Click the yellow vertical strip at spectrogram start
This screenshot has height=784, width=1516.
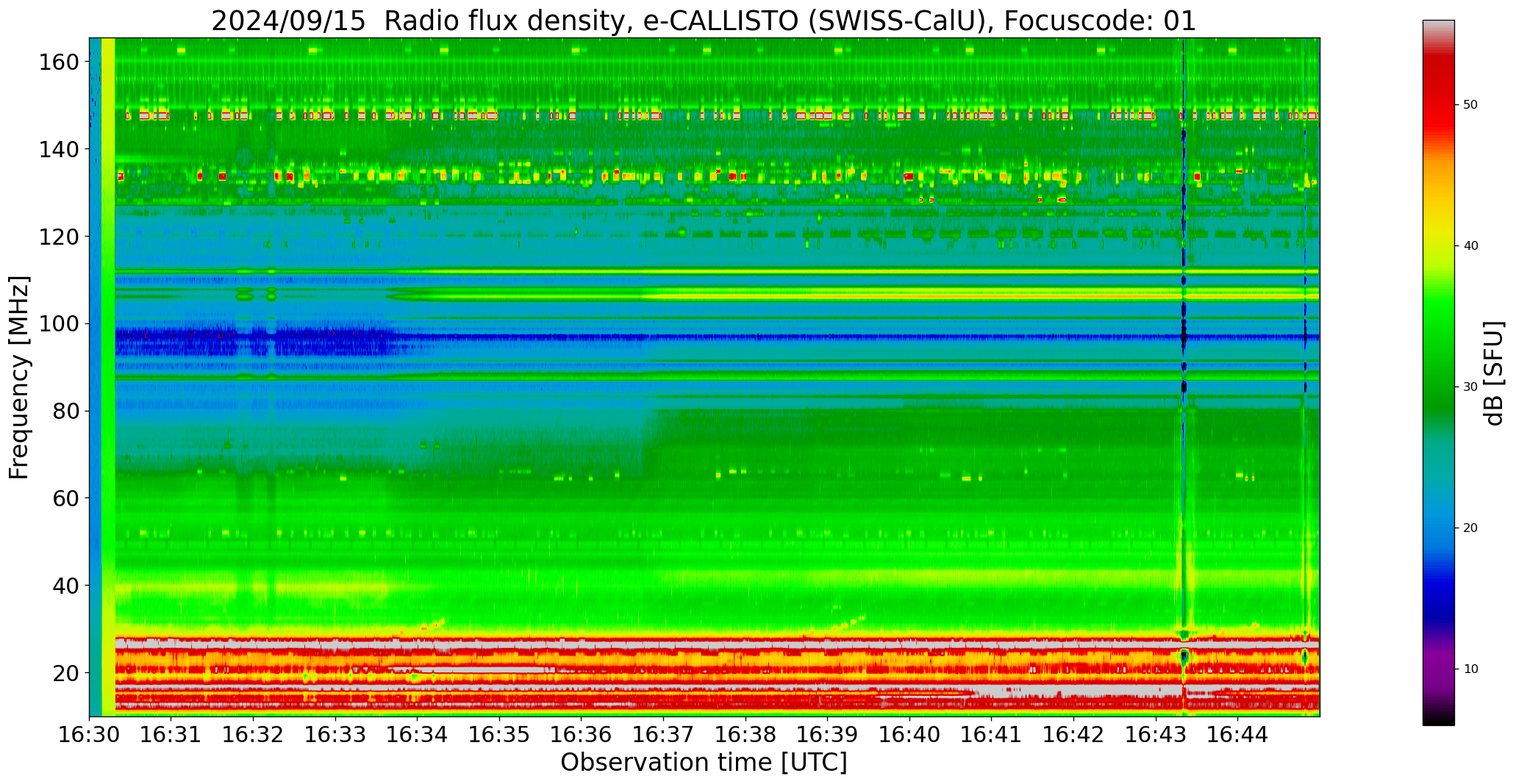[x=108, y=377]
